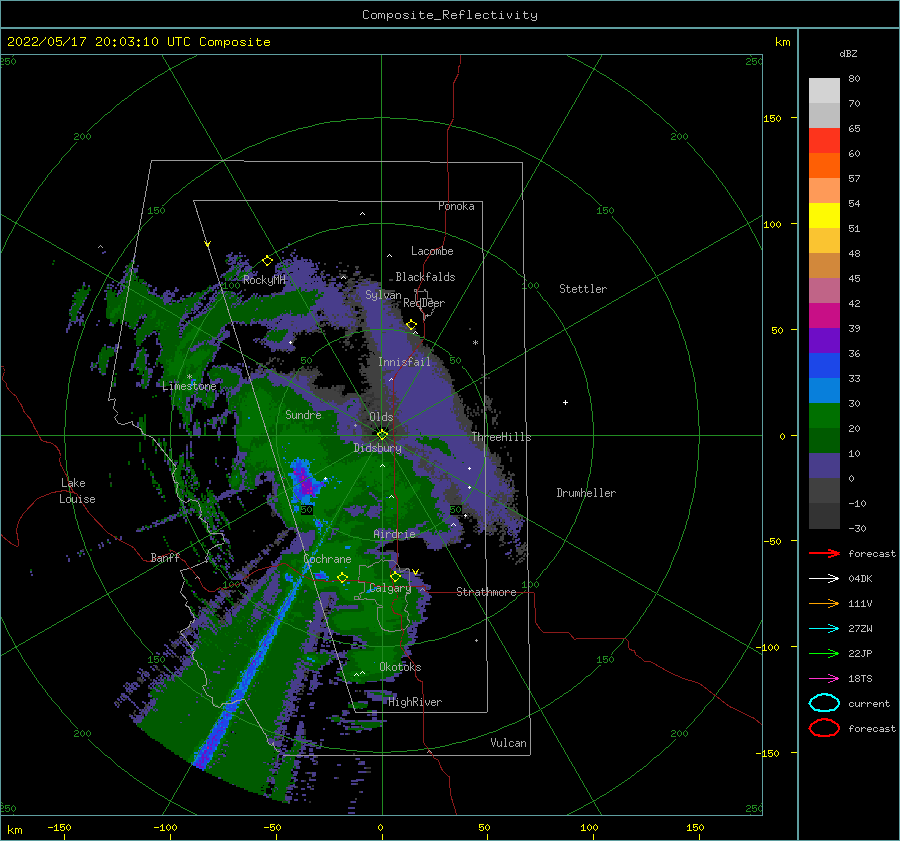Click the Drumheller town label
Image resolution: width=900 pixels, height=841 pixels.
(x=586, y=493)
